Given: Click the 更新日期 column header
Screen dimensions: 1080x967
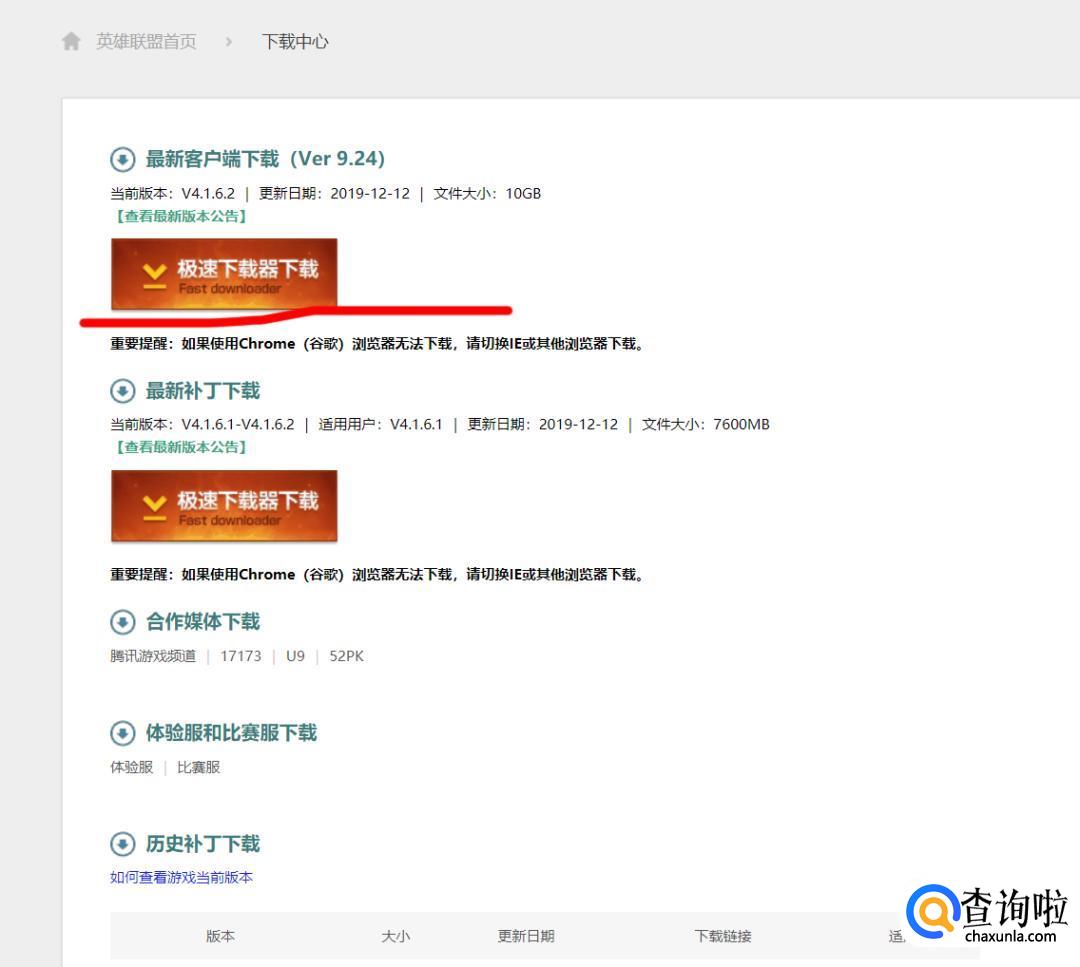Looking at the screenshot, I should 526,936.
